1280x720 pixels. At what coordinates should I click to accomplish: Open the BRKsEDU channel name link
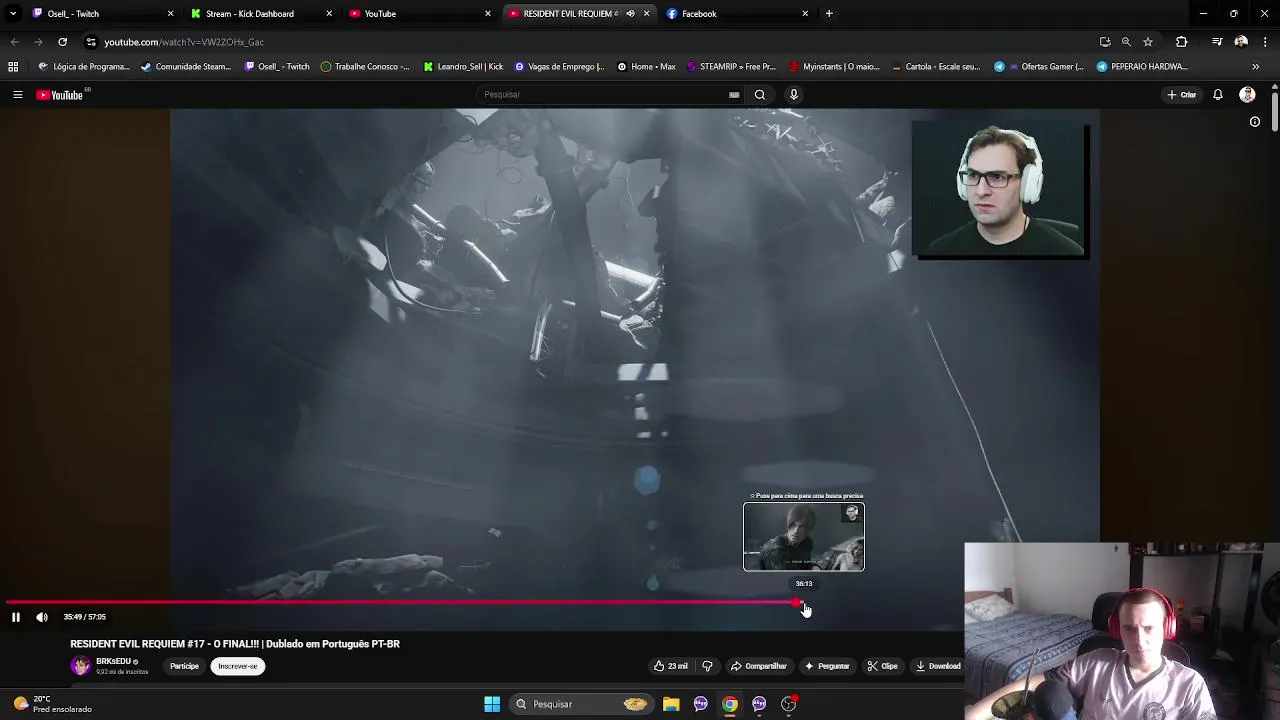pos(113,662)
